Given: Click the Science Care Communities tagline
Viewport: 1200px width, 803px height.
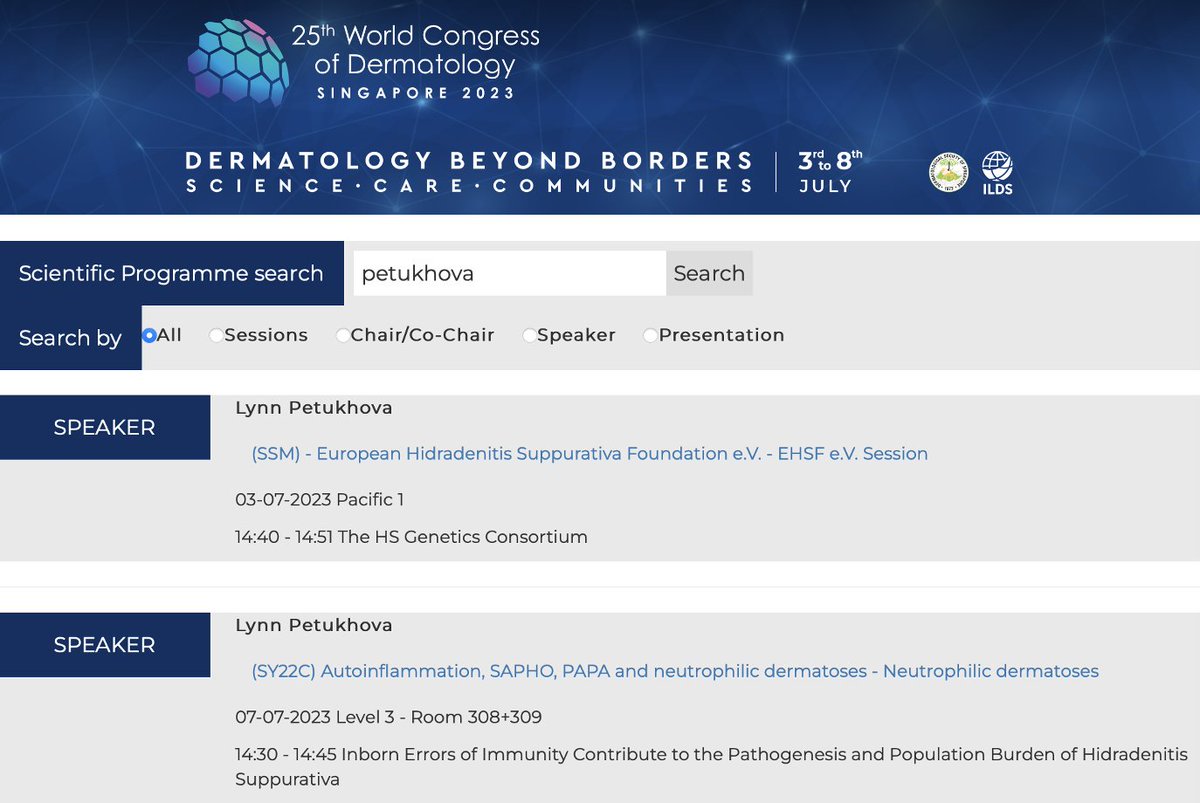Looking at the screenshot, I should (470, 186).
